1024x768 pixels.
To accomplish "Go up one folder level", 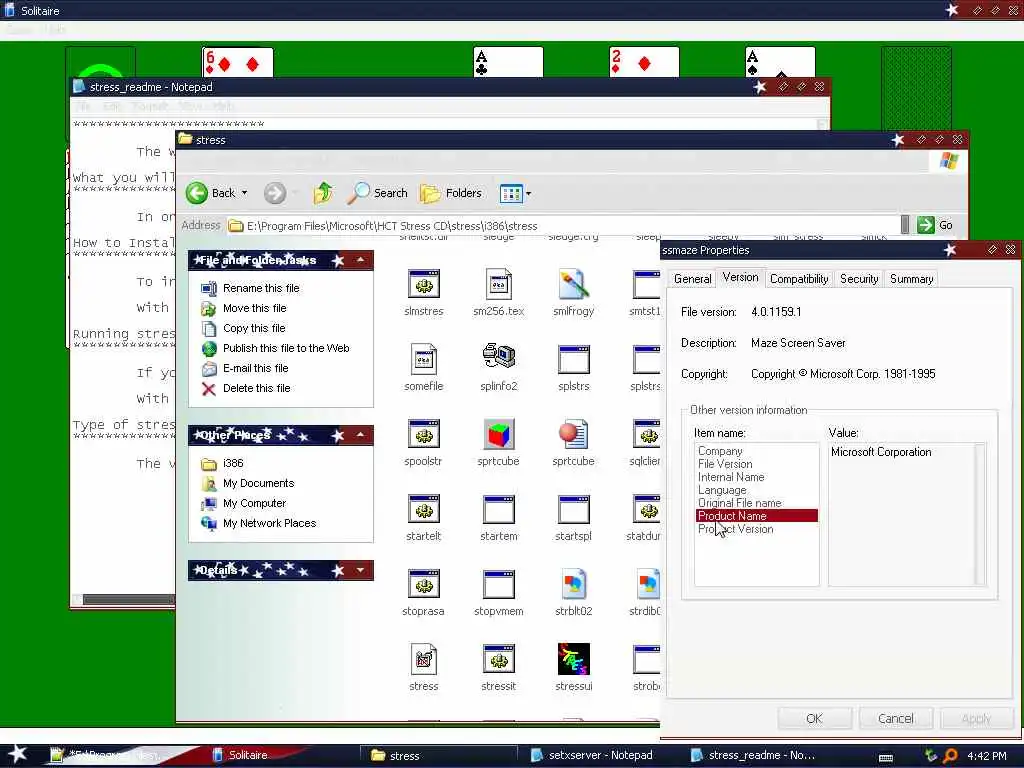I will (x=323, y=193).
